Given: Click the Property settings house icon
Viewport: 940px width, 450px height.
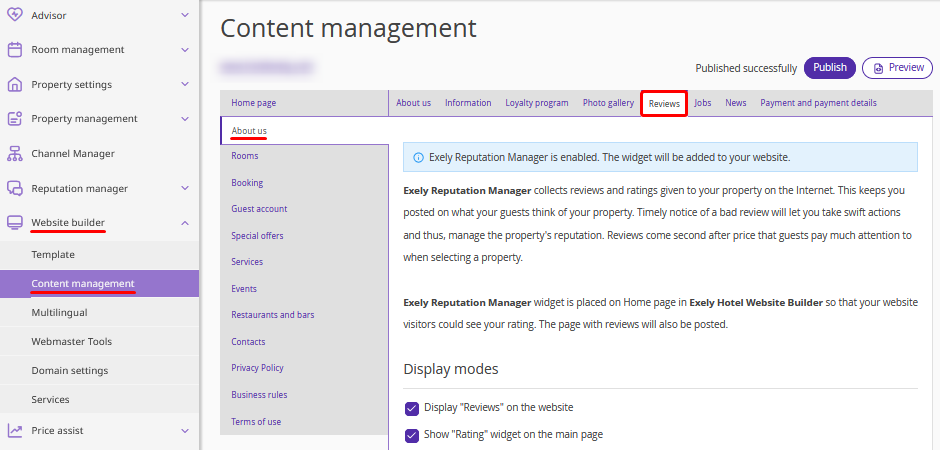Looking at the screenshot, I should click(15, 84).
